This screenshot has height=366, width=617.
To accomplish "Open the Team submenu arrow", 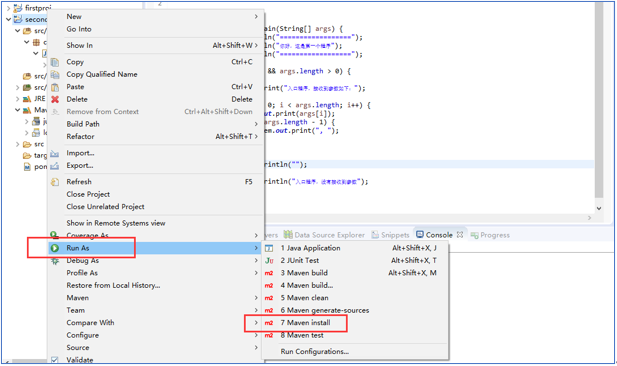I will coord(256,310).
